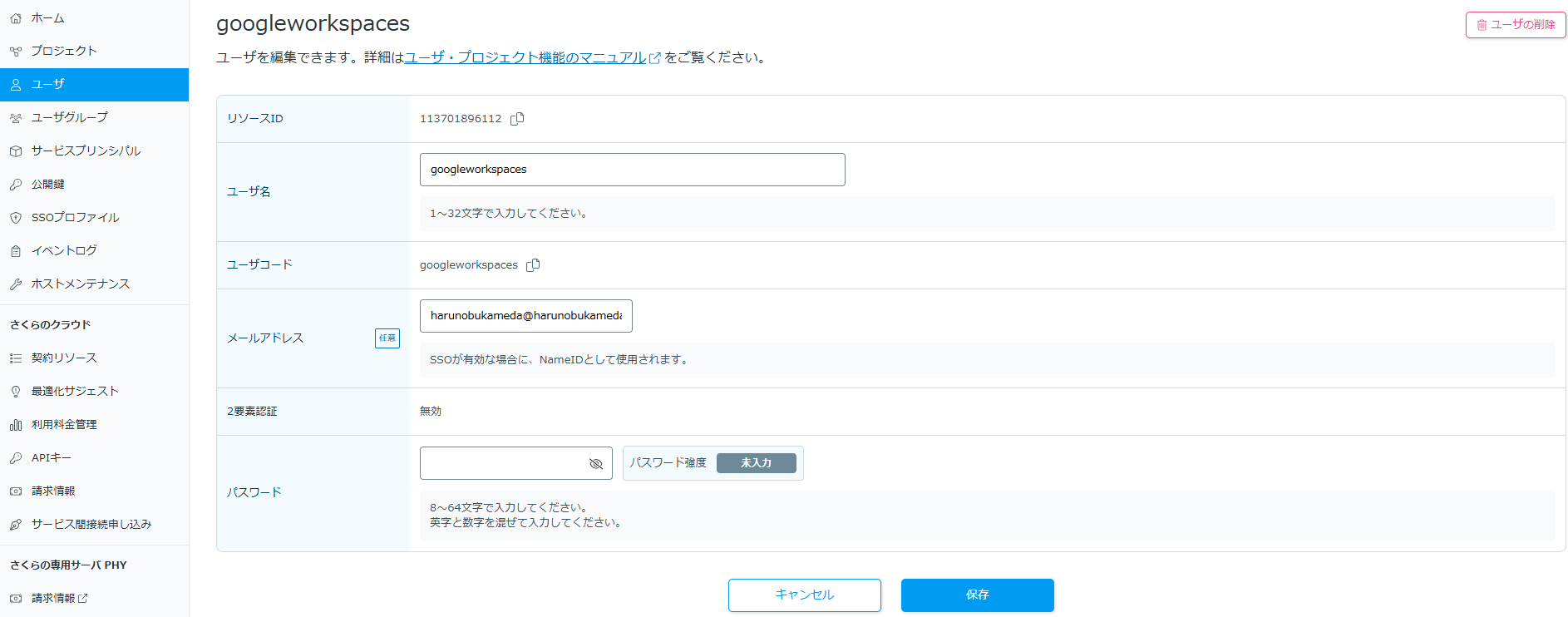Viewport: 1568px width, 617px height.
Task: Open サービス間接続申し込み page
Action: tap(94, 525)
